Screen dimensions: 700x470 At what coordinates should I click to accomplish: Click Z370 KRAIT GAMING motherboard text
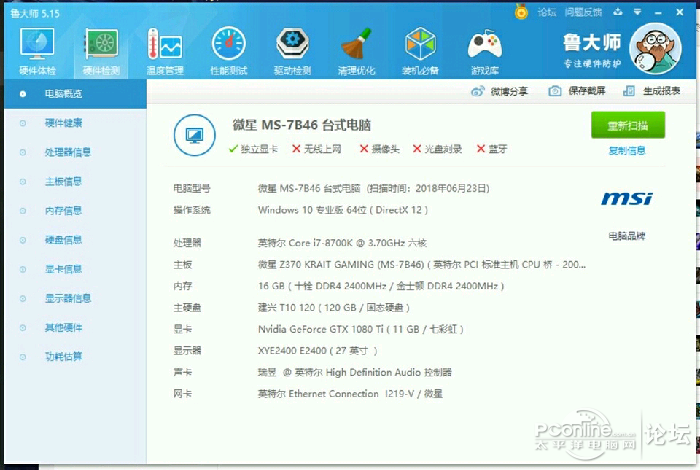click(422, 265)
